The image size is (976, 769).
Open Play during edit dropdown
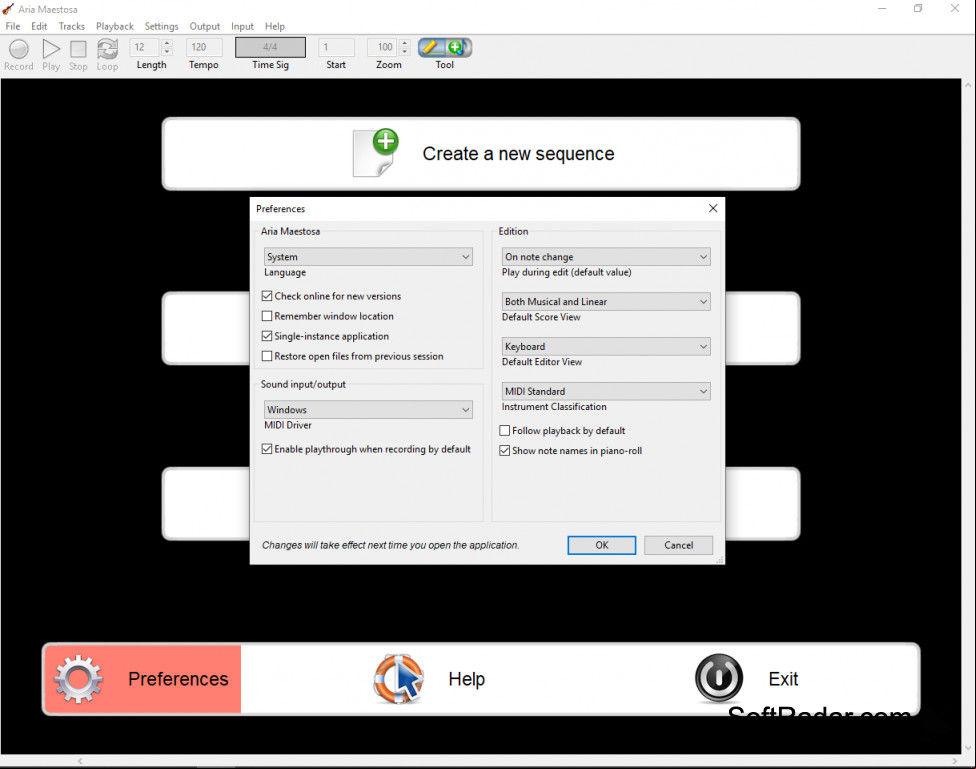606,257
